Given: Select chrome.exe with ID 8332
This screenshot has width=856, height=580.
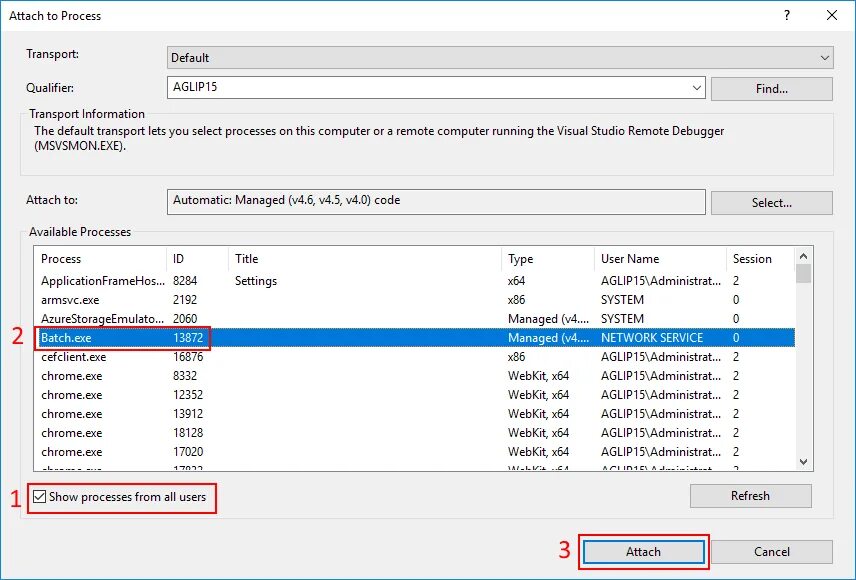Looking at the screenshot, I should [414, 376].
